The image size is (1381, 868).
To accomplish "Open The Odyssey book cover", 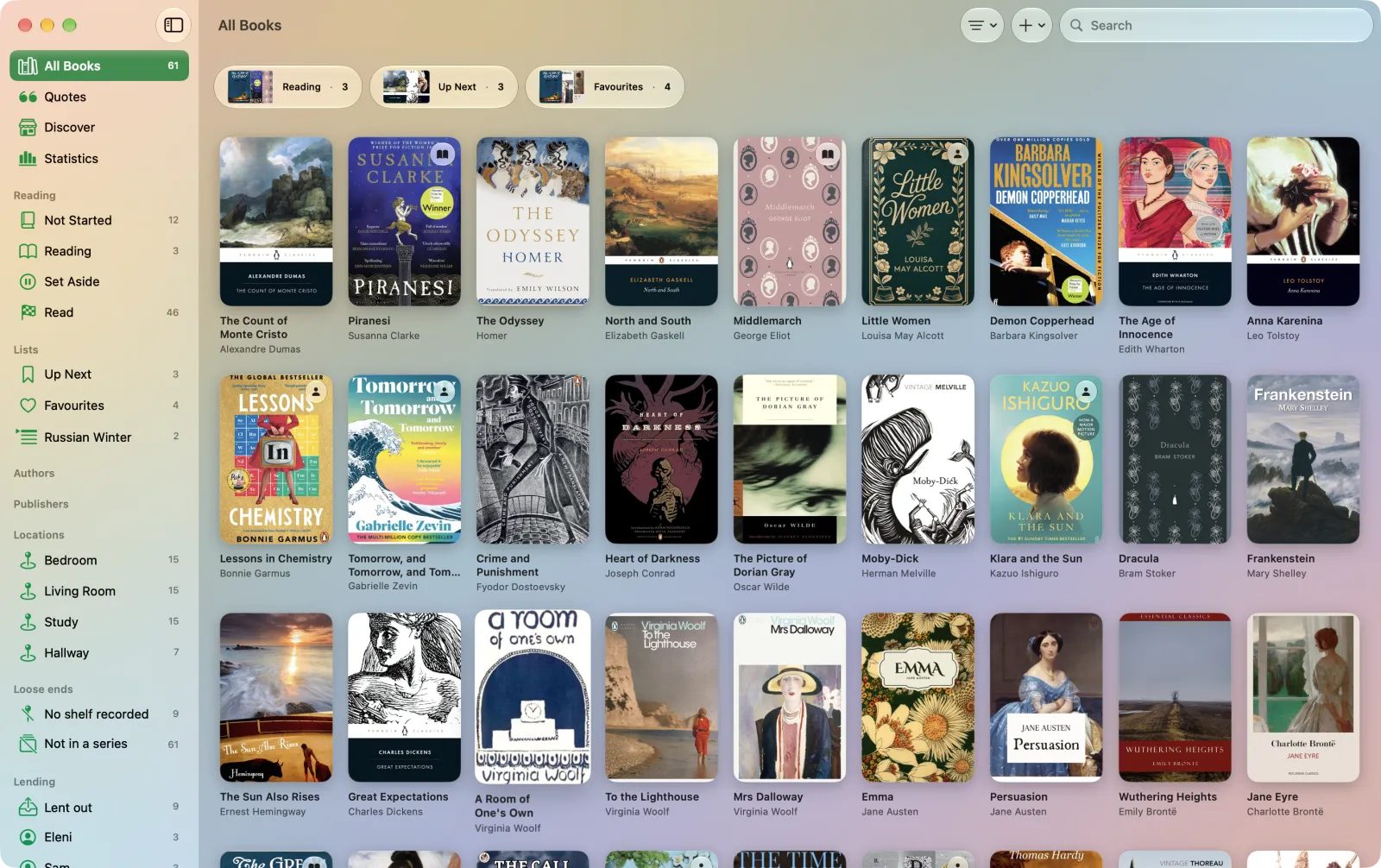I will coord(533,222).
